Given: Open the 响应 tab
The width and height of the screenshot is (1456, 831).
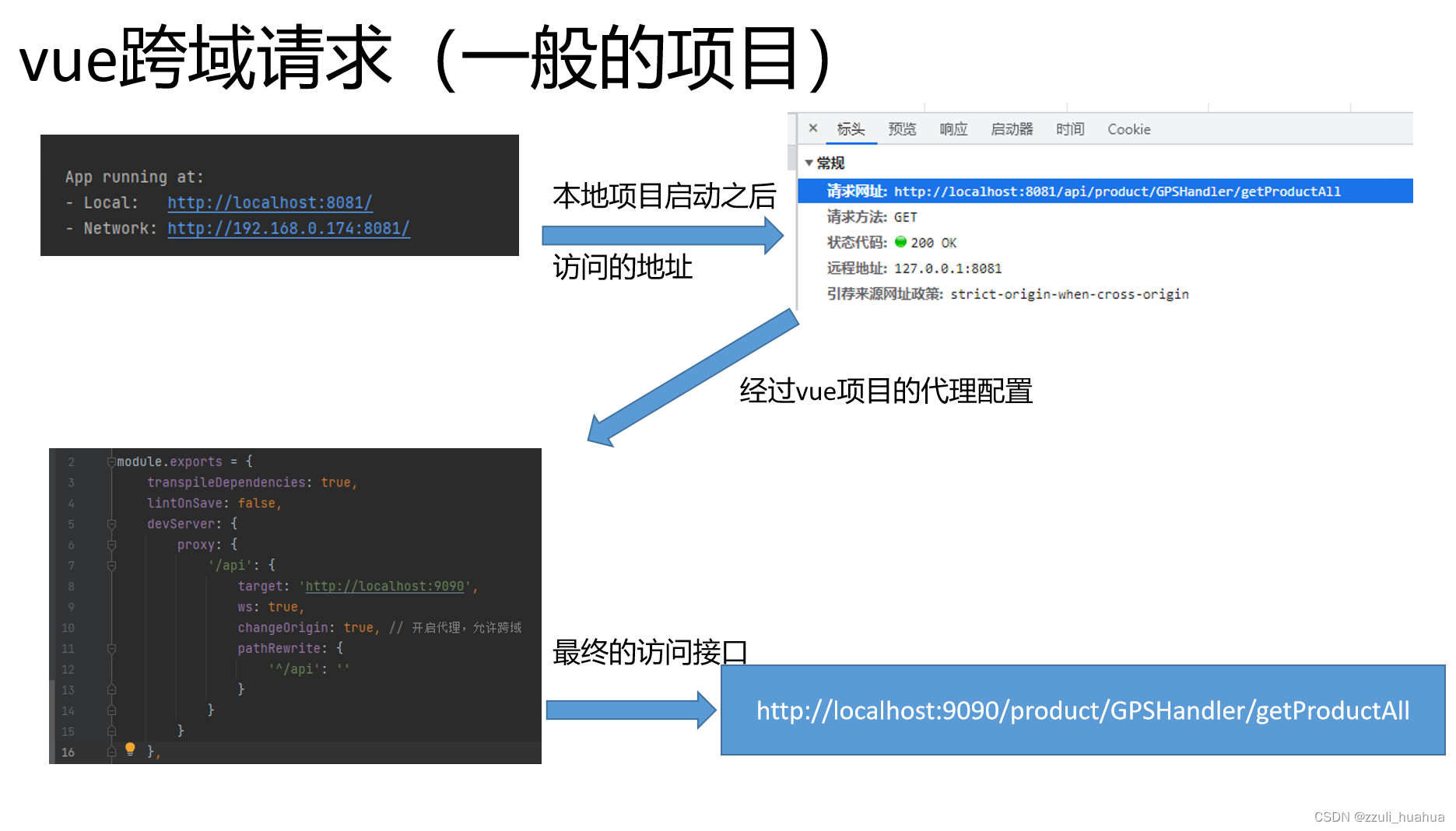Looking at the screenshot, I should point(953,129).
